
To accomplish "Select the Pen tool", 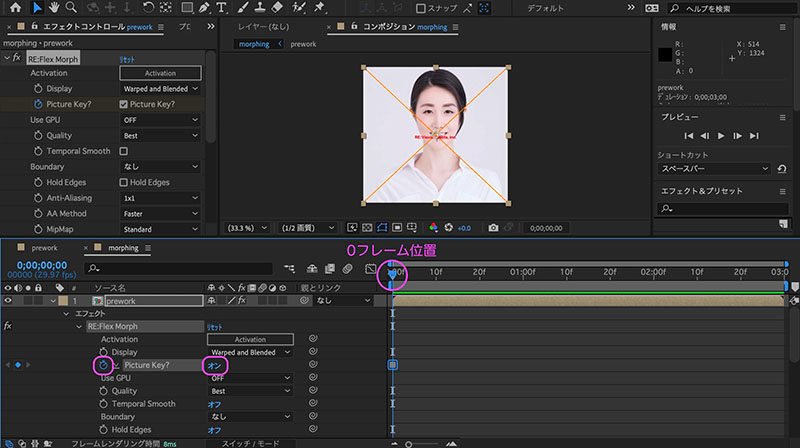I will point(204,7).
